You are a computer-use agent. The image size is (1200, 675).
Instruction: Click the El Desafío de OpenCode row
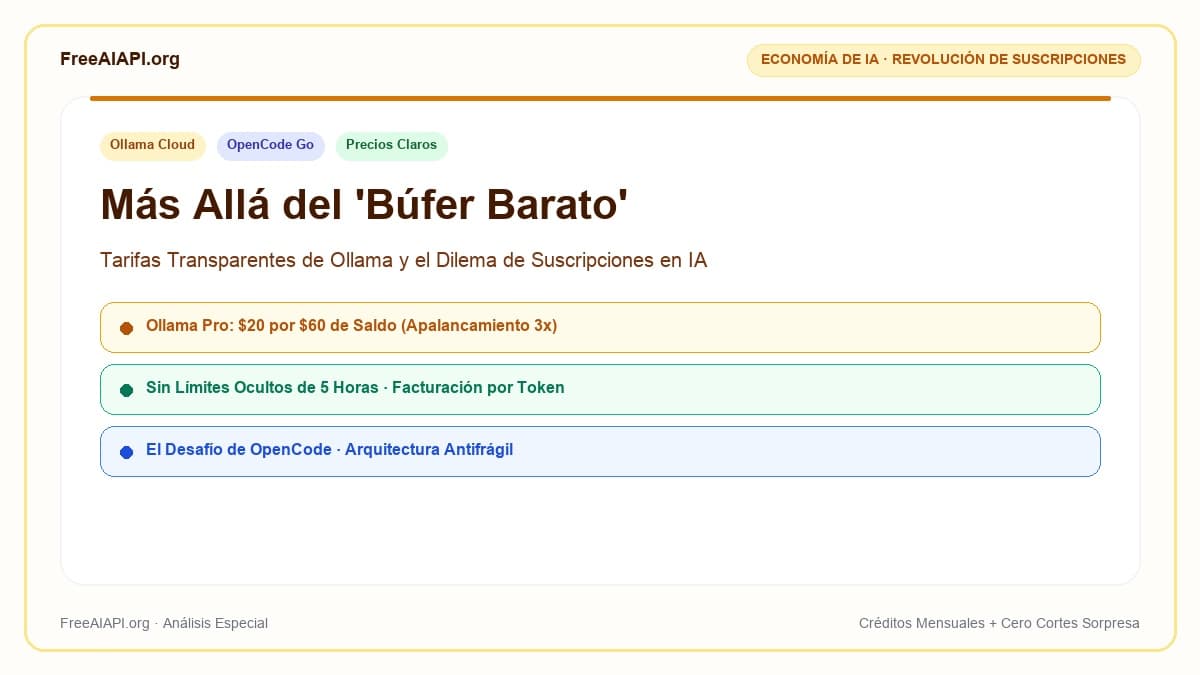pyautogui.click(x=600, y=451)
